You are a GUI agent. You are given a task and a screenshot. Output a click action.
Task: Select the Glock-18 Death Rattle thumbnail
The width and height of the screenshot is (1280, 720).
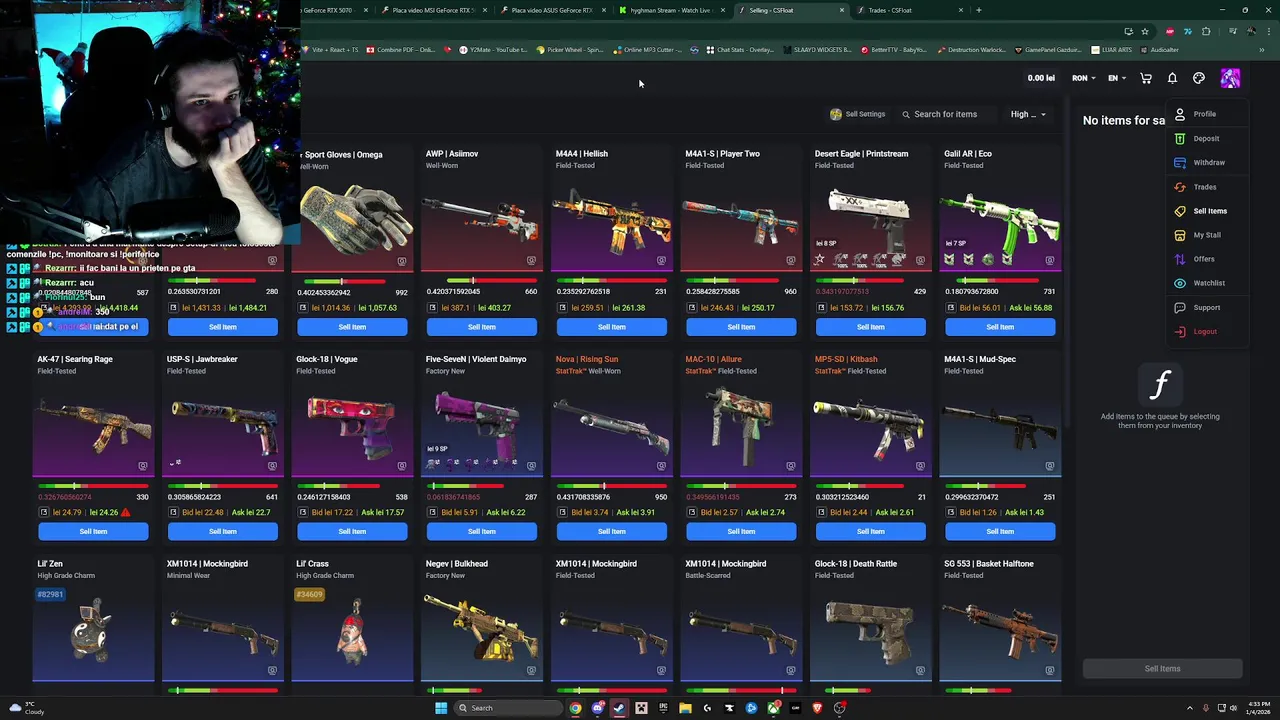[870, 632]
